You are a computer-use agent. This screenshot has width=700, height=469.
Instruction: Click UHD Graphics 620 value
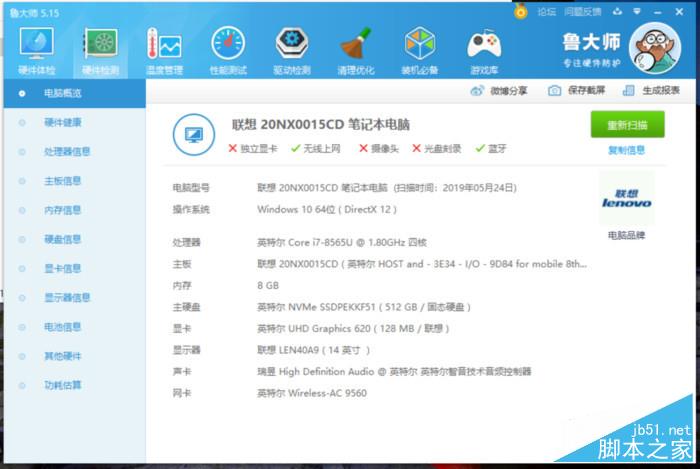[x=353, y=329]
